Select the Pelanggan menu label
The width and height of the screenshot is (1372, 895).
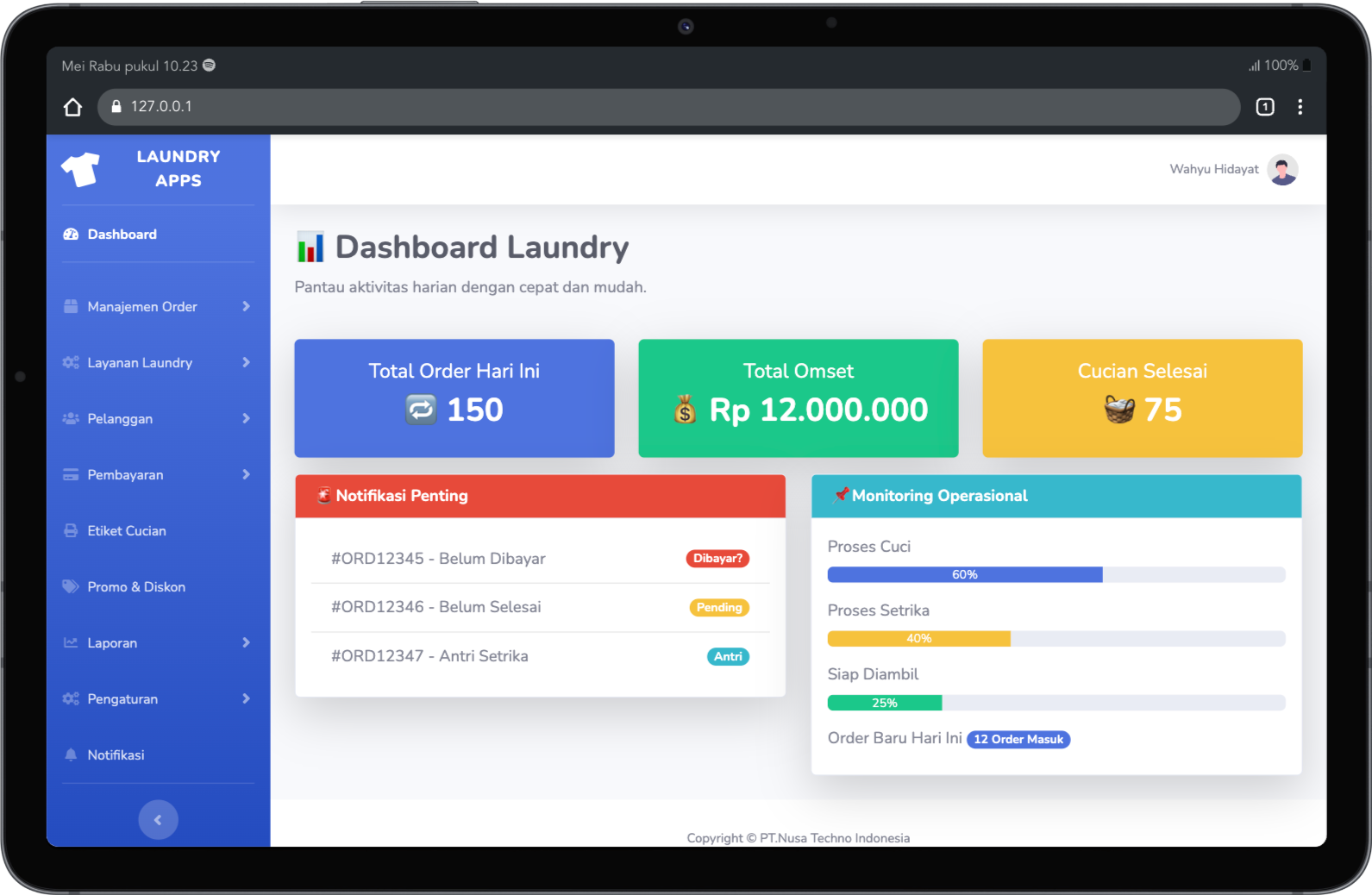(x=120, y=419)
